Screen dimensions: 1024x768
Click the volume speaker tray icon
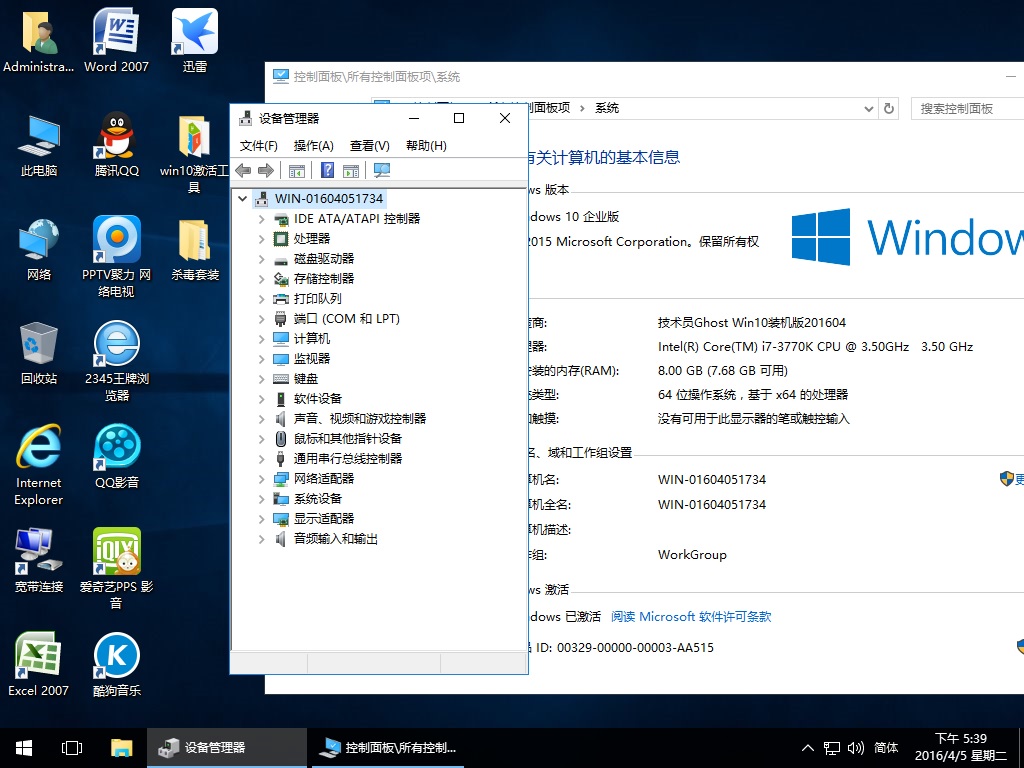(x=855, y=748)
